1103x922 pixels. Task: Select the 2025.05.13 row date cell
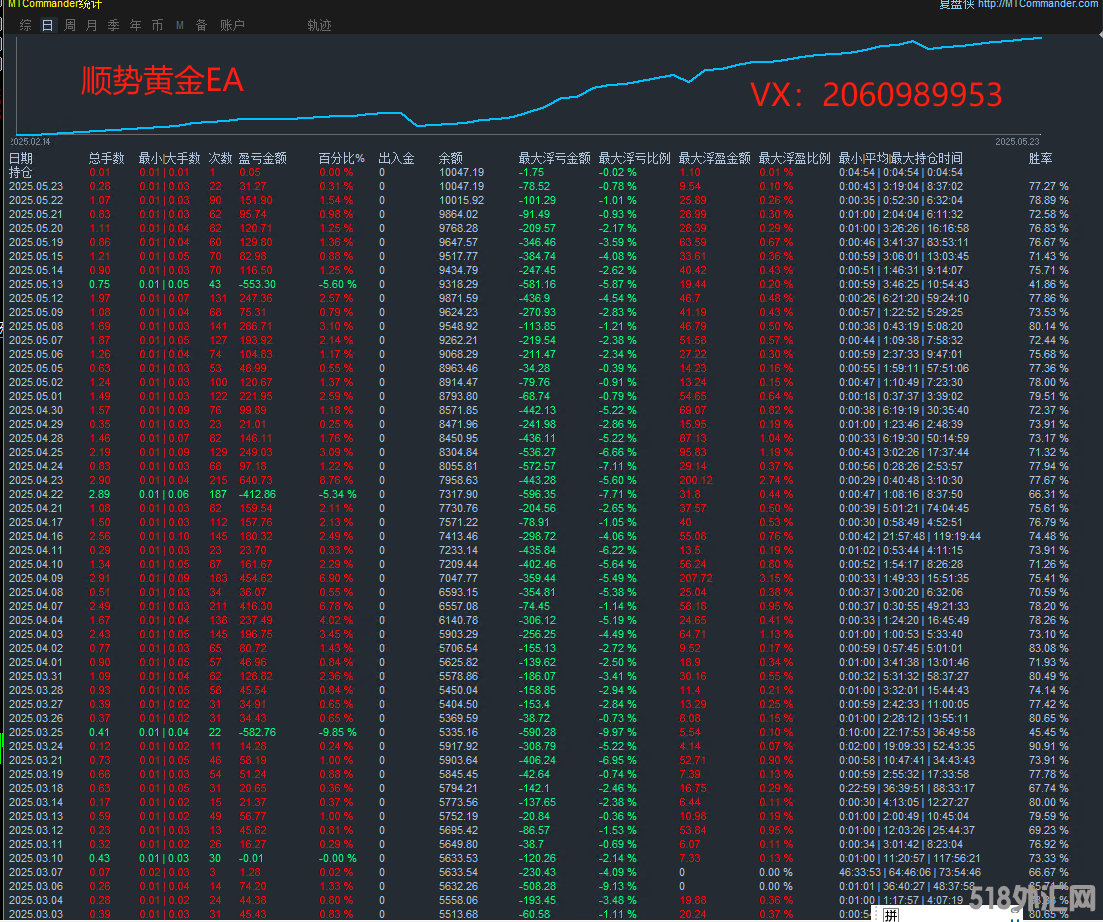(x=36, y=284)
